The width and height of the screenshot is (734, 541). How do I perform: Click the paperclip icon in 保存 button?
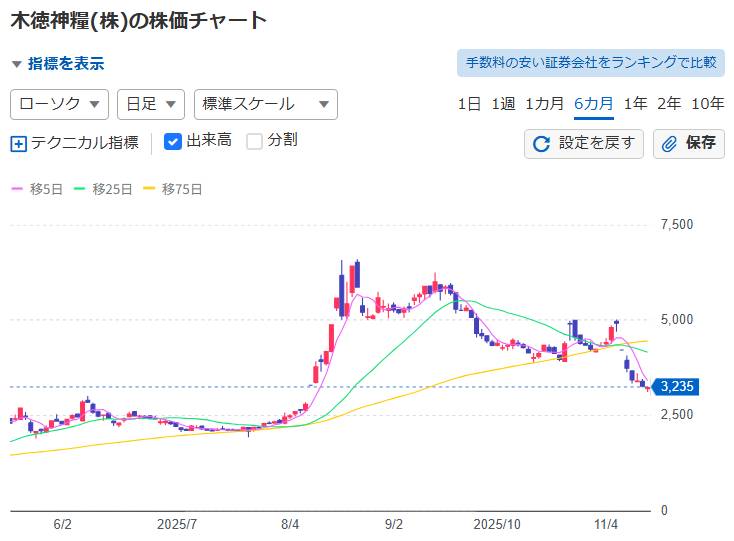coord(670,143)
